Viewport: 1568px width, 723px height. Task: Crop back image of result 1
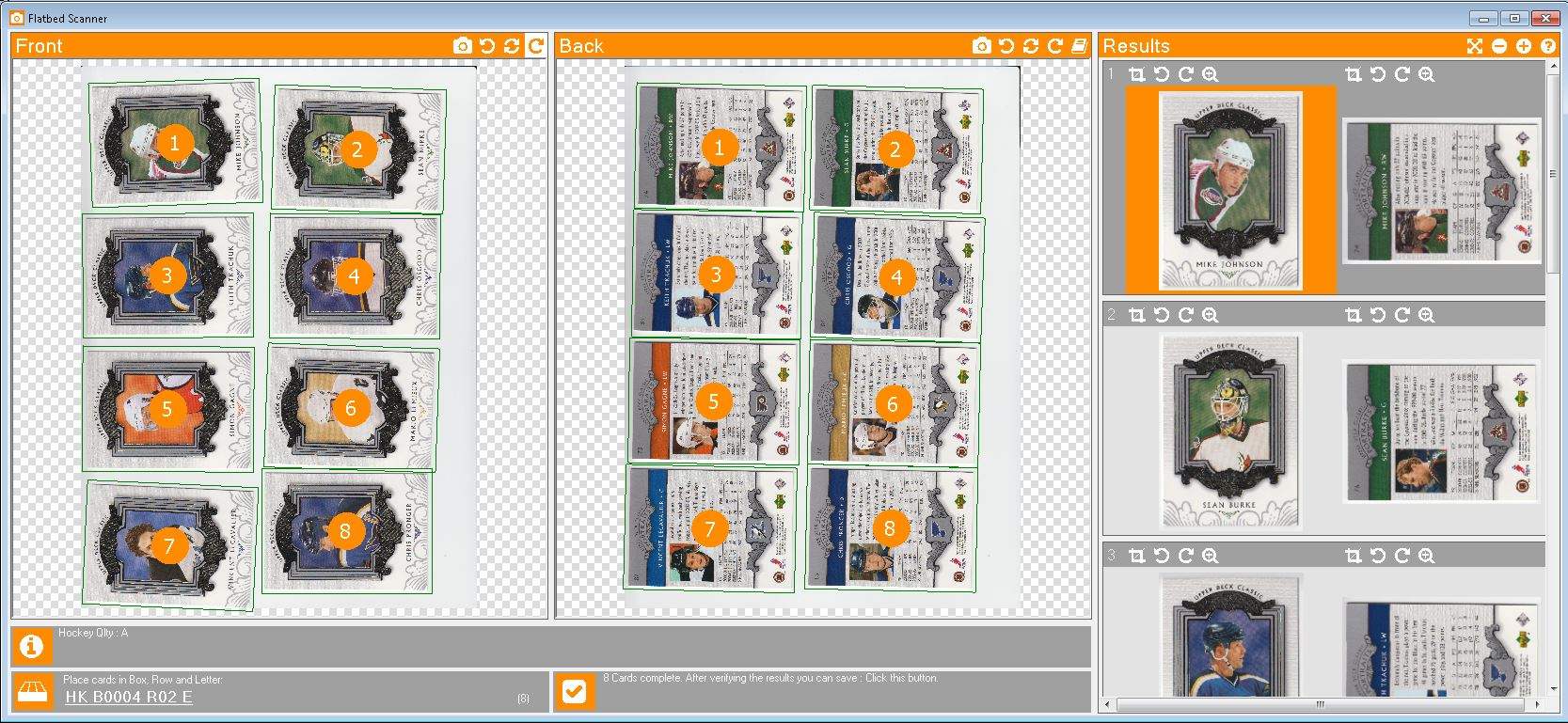pos(1354,74)
